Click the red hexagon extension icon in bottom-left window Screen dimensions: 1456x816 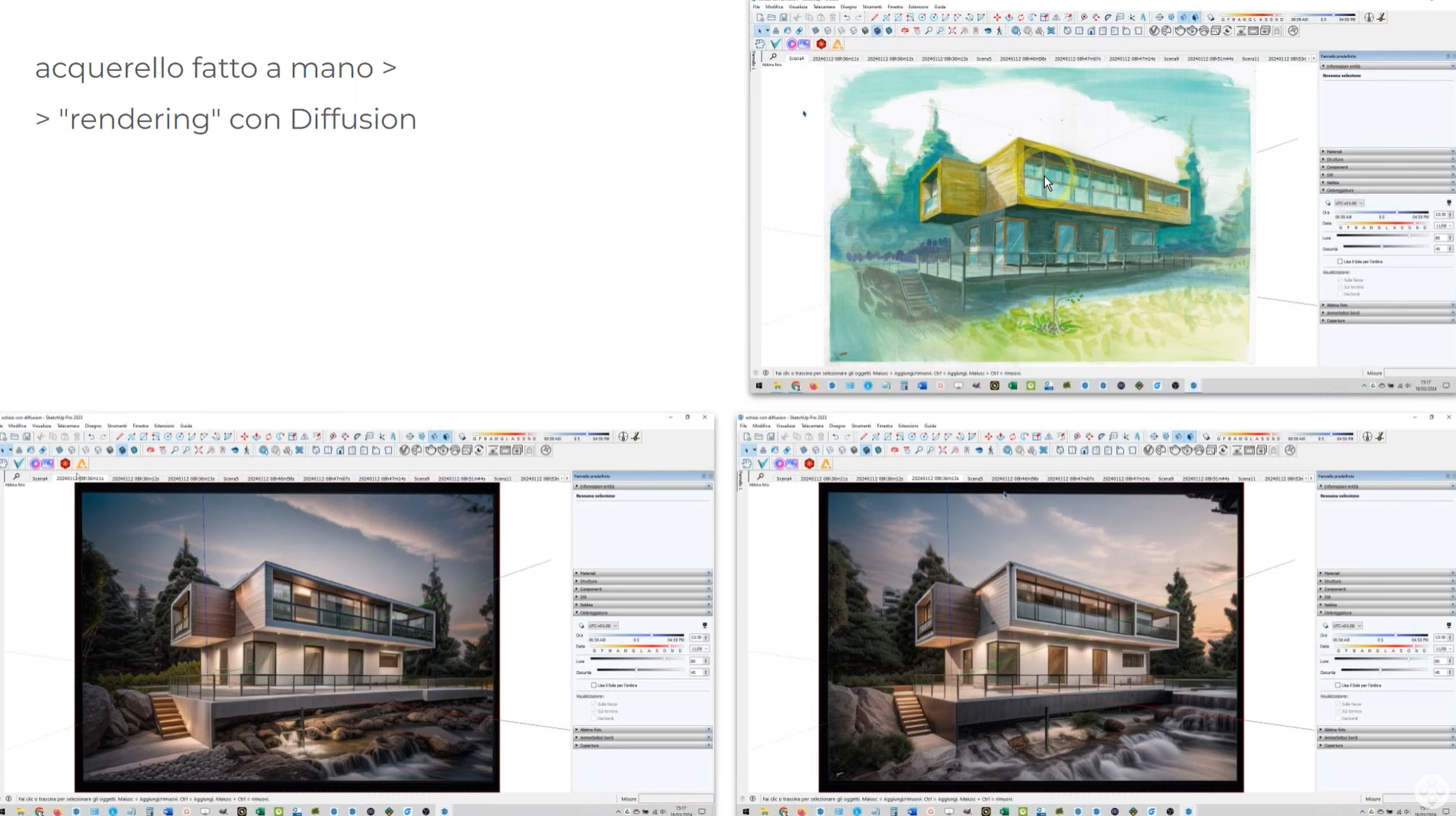pos(65,464)
